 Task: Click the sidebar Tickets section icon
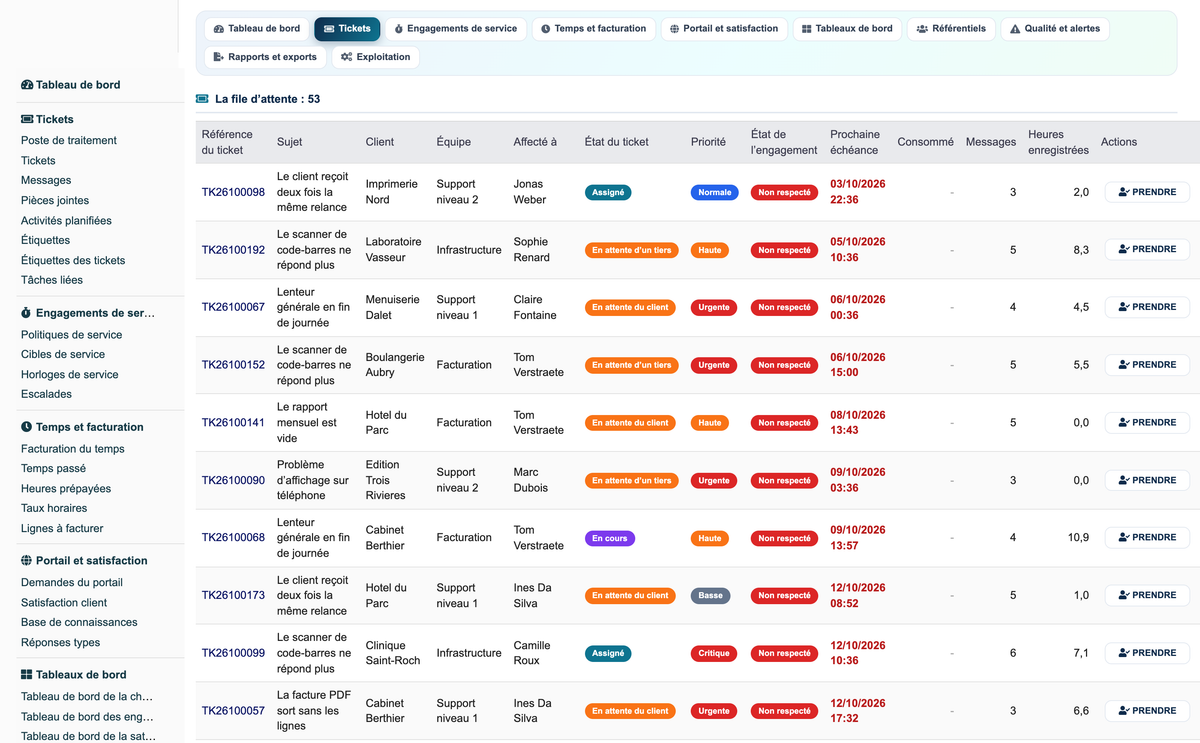coord(27,119)
